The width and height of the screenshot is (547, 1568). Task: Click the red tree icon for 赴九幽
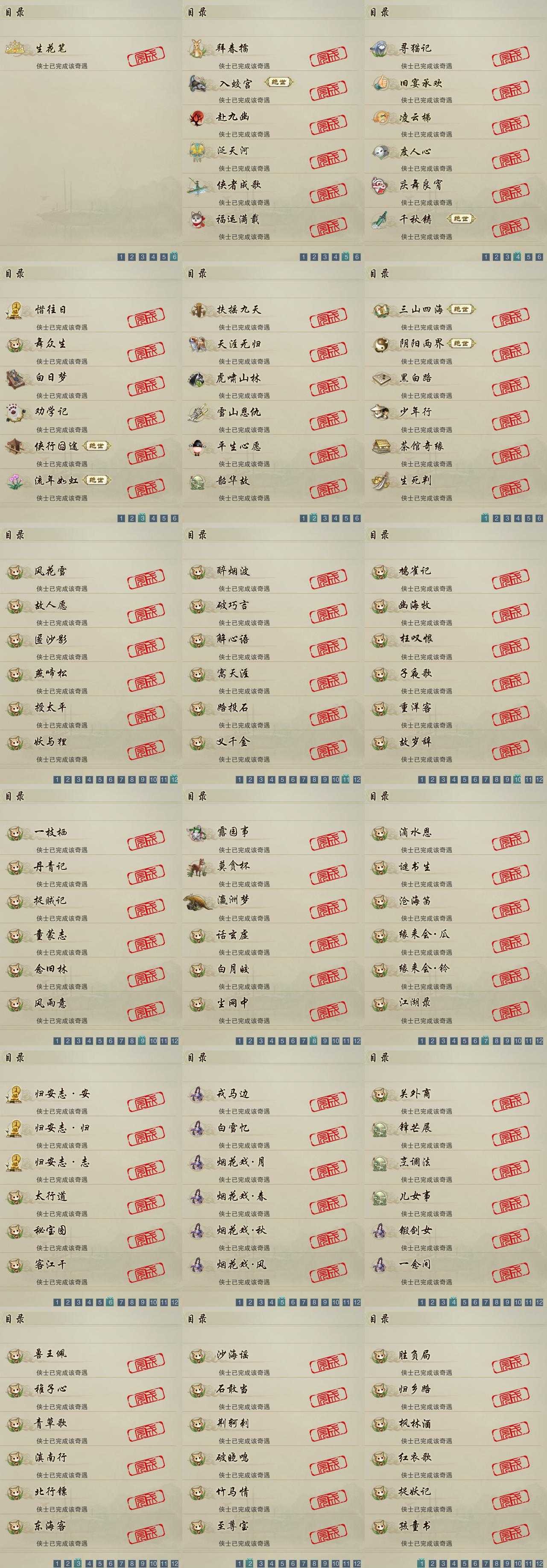pyautogui.click(x=198, y=117)
